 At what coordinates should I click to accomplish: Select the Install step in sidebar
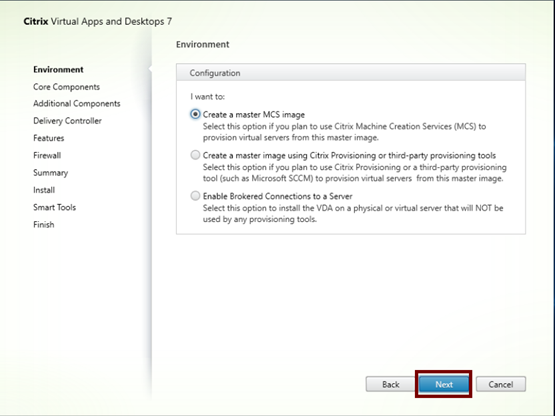click(x=44, y=190)
